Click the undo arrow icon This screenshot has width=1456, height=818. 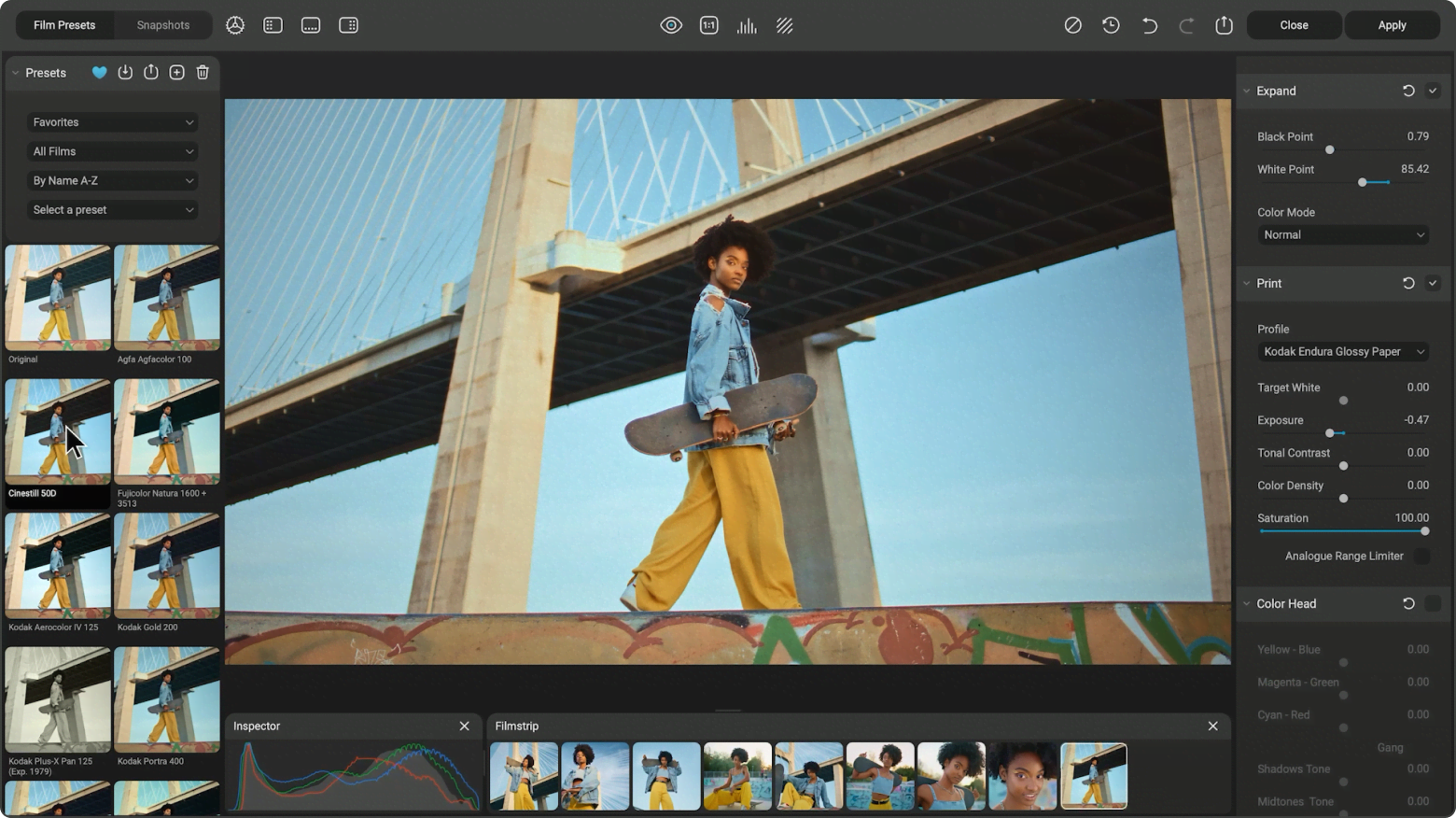[x=1149, y=25]
